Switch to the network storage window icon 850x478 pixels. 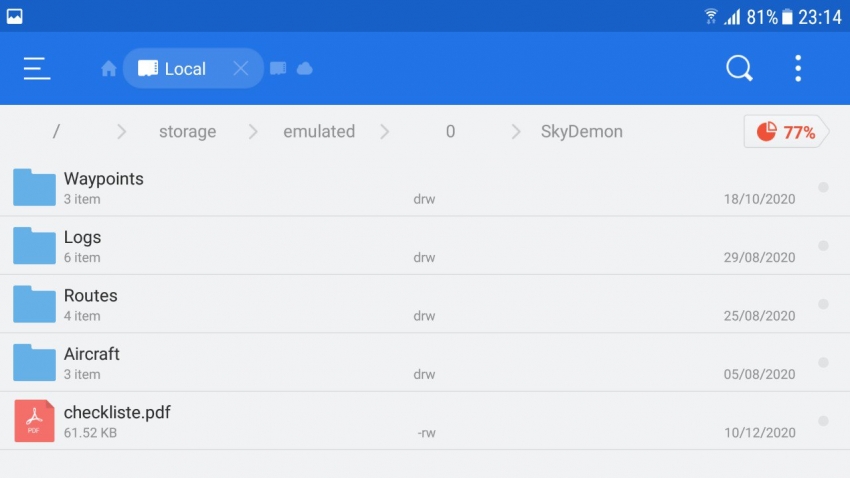point(278,69)
